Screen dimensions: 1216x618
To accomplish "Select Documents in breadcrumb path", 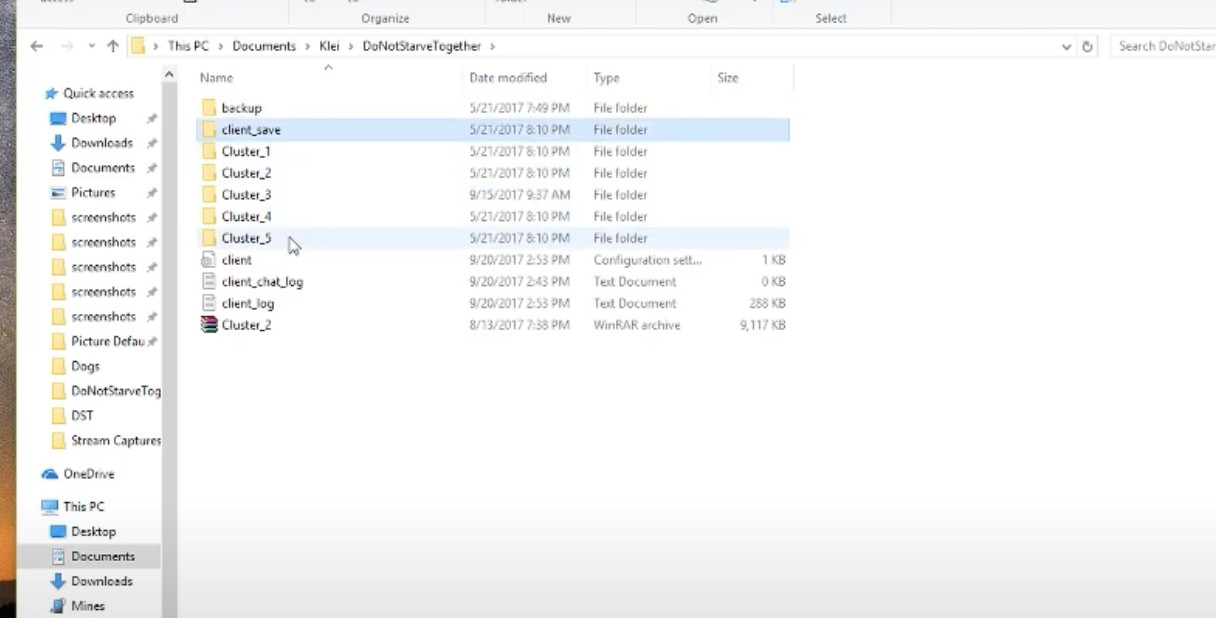I will (x=264, y=46).
